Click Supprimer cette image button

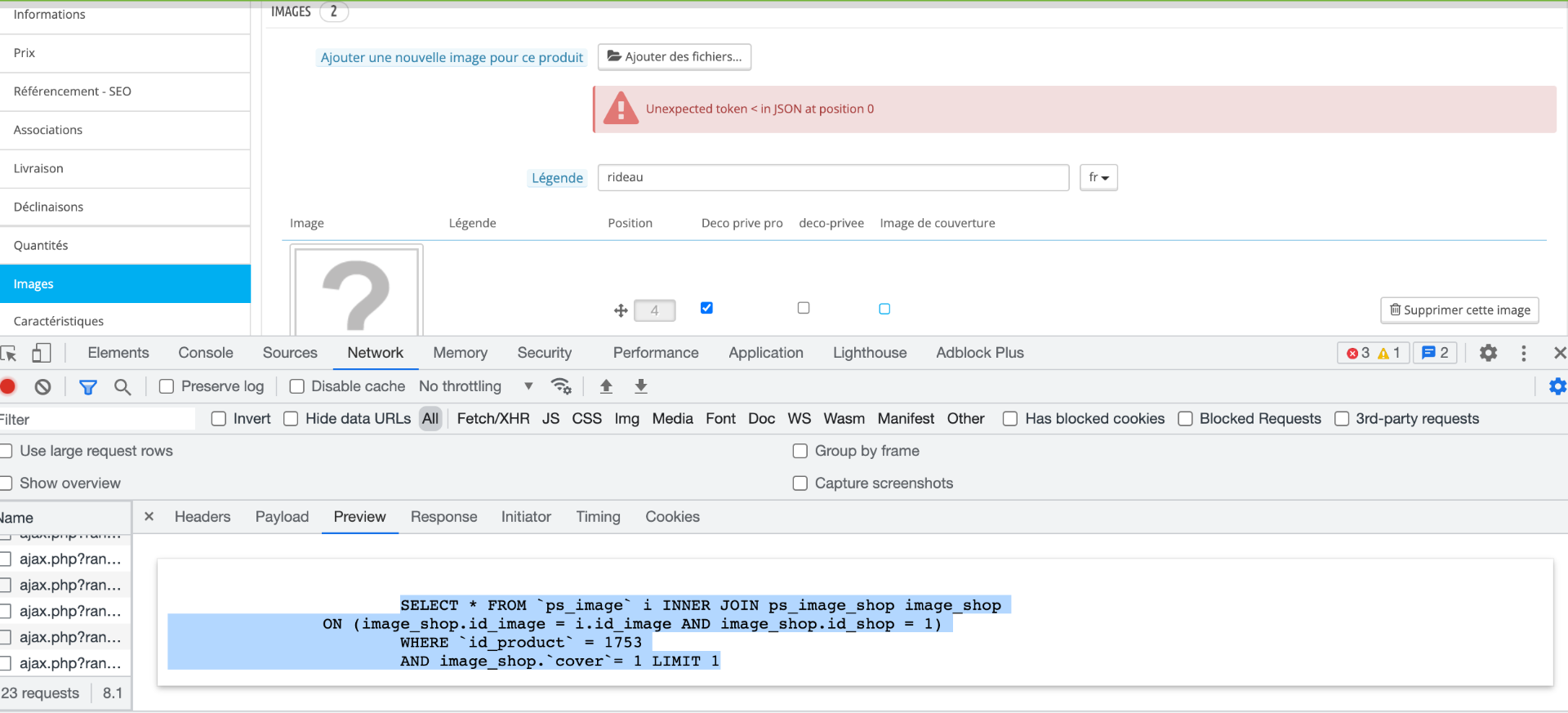[x=1459, y=310]
